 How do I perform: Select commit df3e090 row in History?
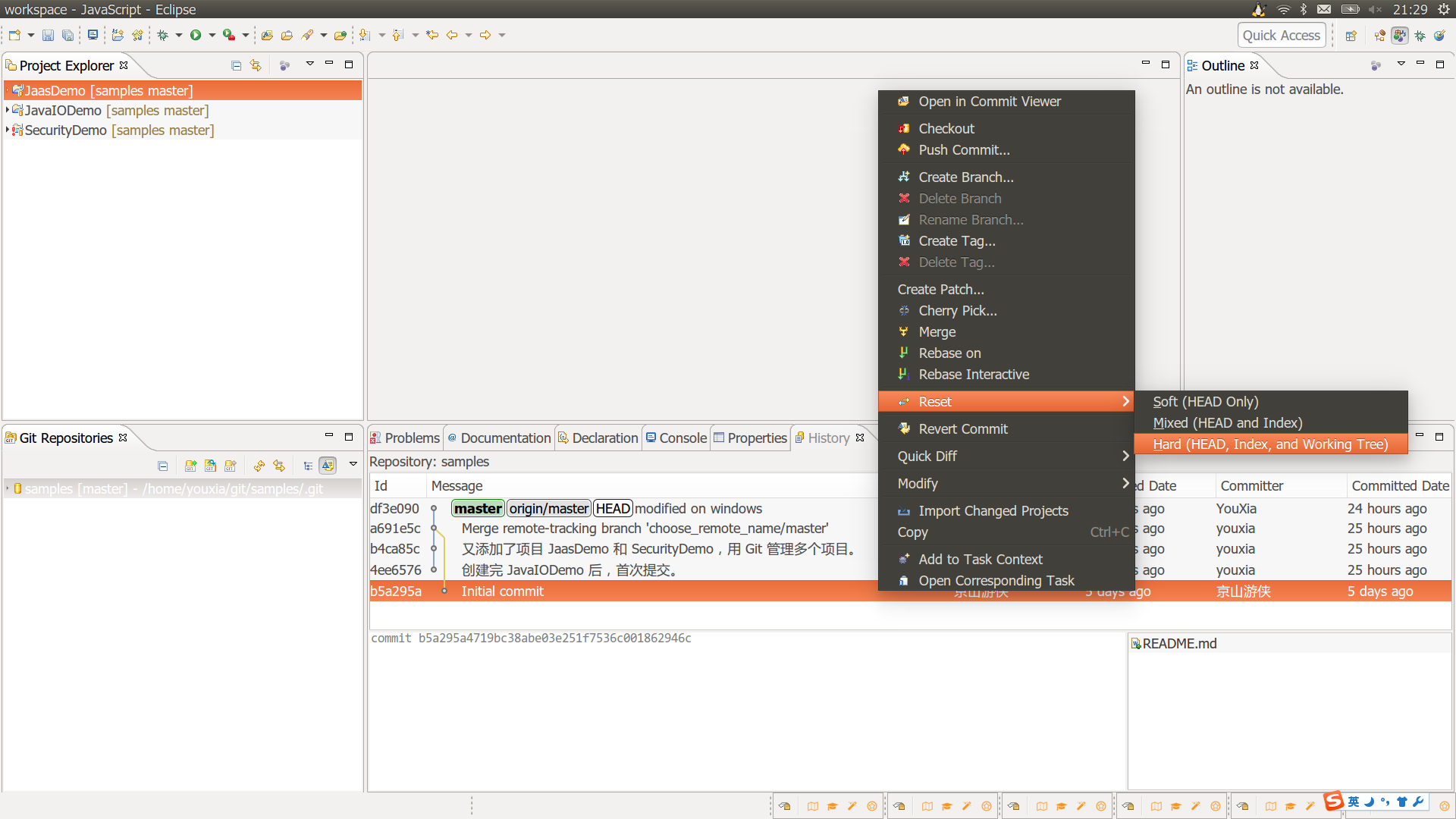click(x=622, y=508)
